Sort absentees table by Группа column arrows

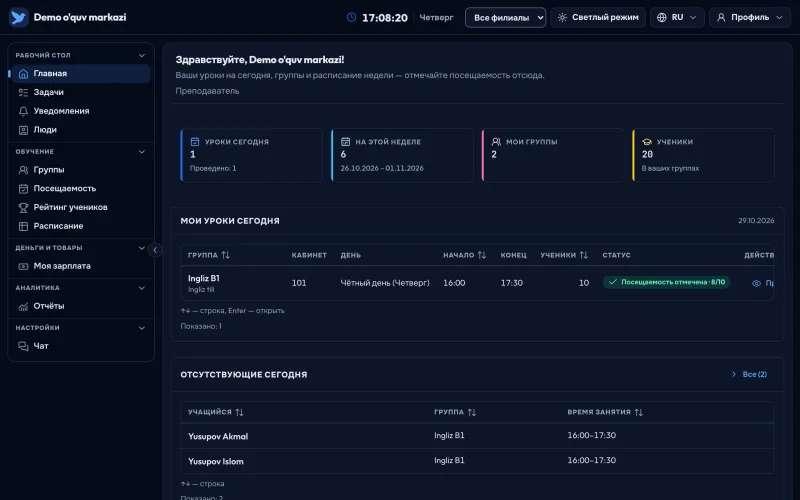tap(471, 412)
